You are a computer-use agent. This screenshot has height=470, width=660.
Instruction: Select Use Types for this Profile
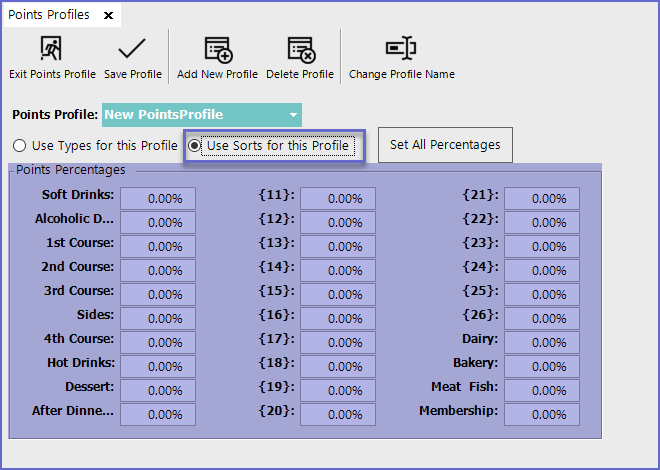click(20, 146)
